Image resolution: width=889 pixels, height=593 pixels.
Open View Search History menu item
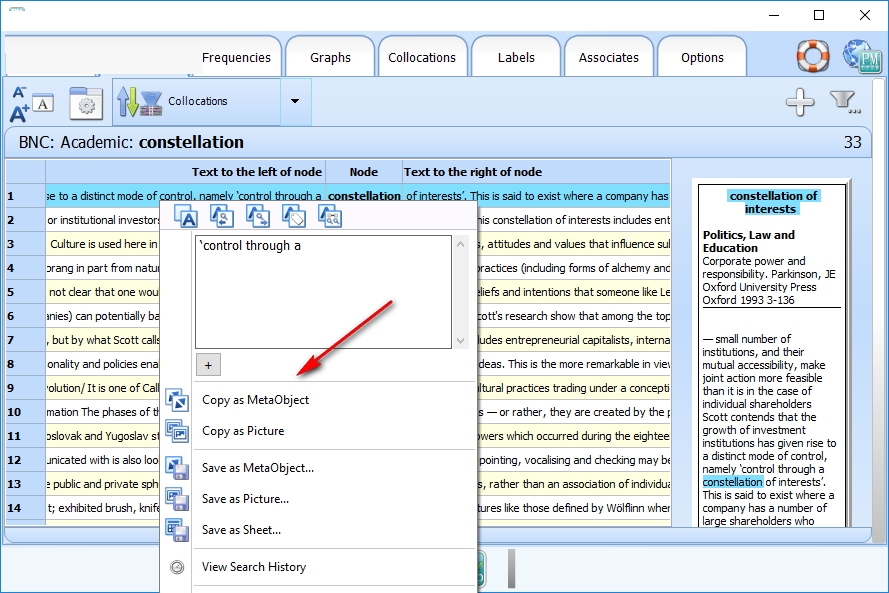(253, 567)
